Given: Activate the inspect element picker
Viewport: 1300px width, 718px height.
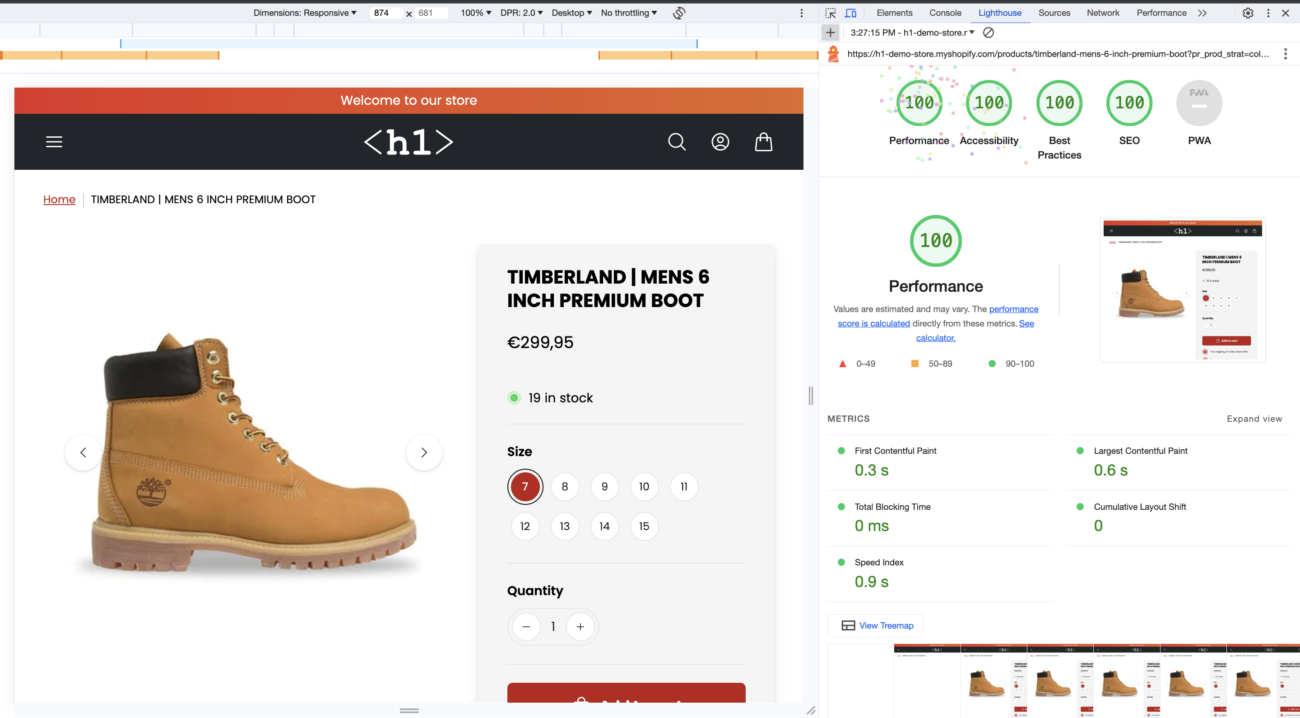Looking at the screenshot, I should 831,13.
